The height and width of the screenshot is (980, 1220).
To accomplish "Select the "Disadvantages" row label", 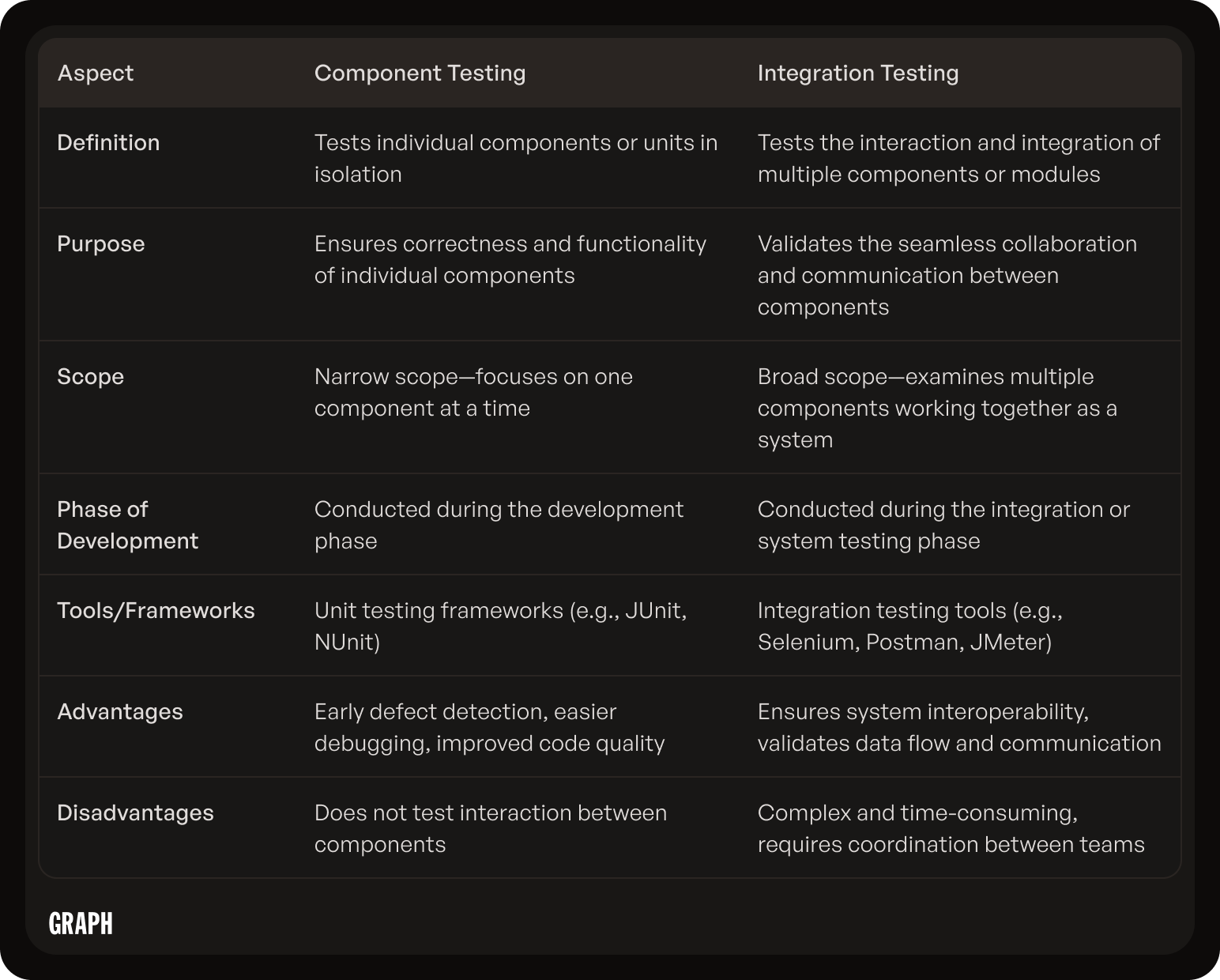I will point(135,812).
